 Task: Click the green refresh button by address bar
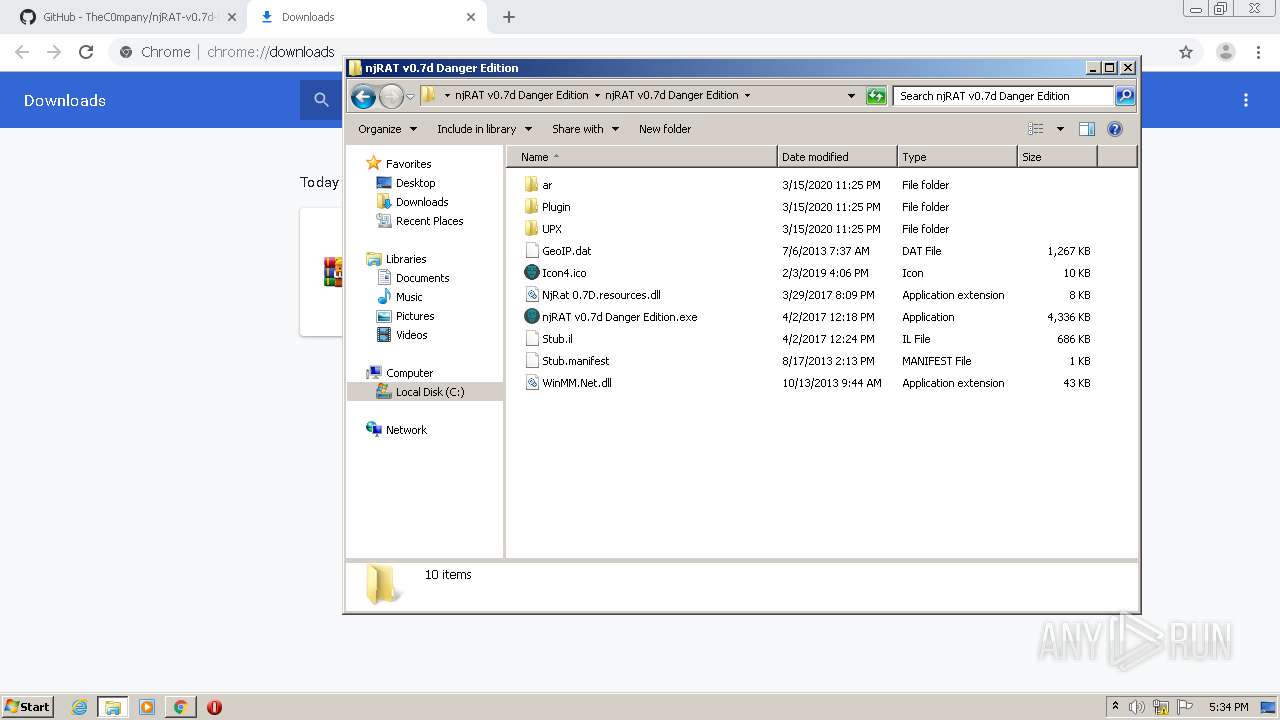tap(876, 96)
